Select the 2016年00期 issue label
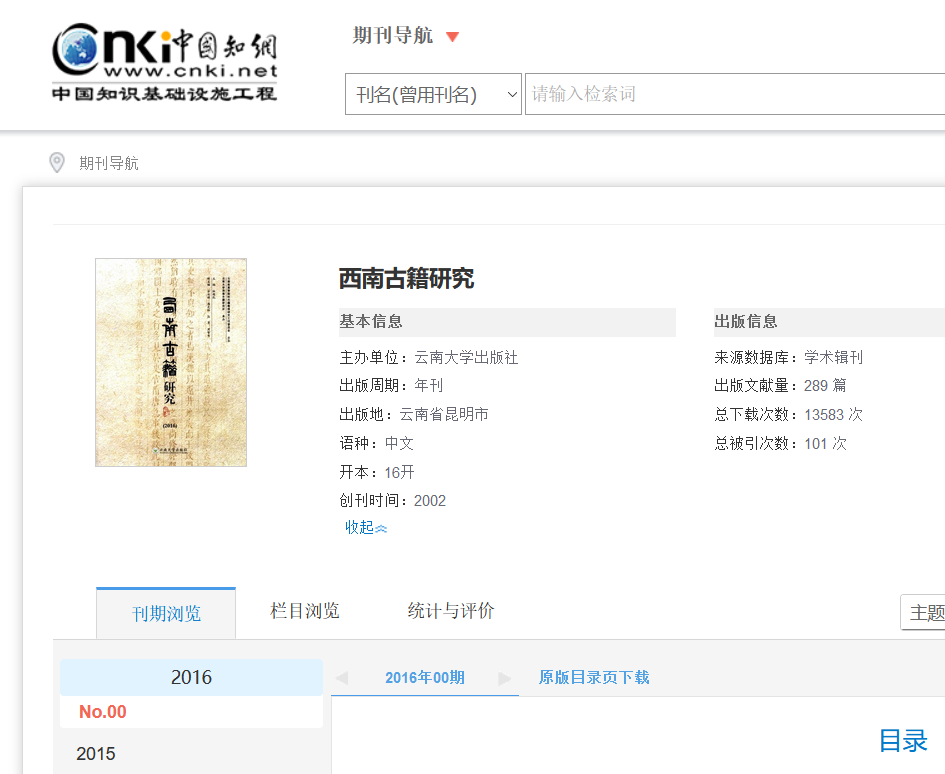Screen dimensions: 945x774 [x=424, y=677]
